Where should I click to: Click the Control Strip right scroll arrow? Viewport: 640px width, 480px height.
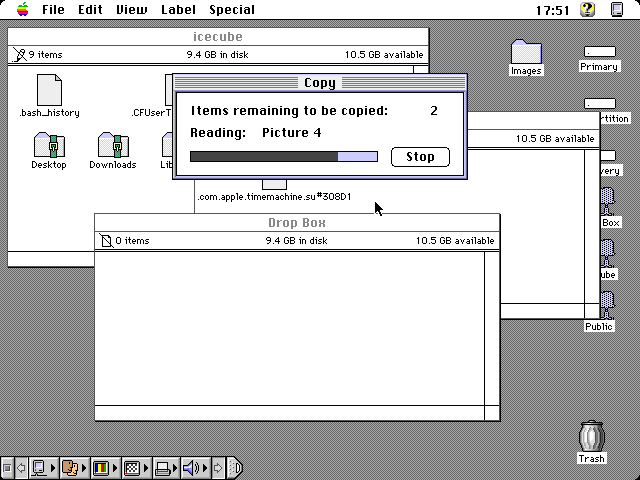[218, 468]
